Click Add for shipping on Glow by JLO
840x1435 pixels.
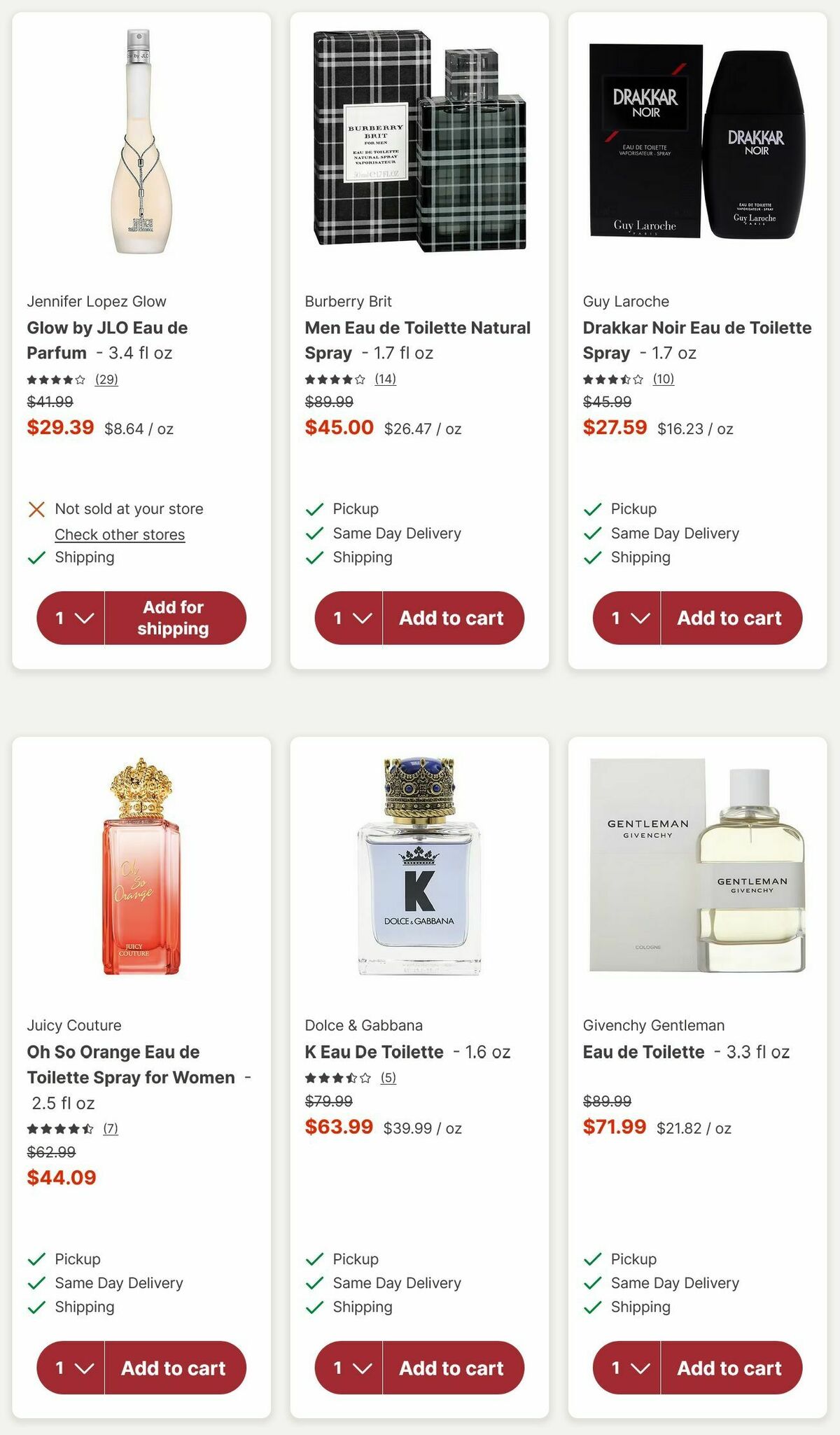[174, 618]
